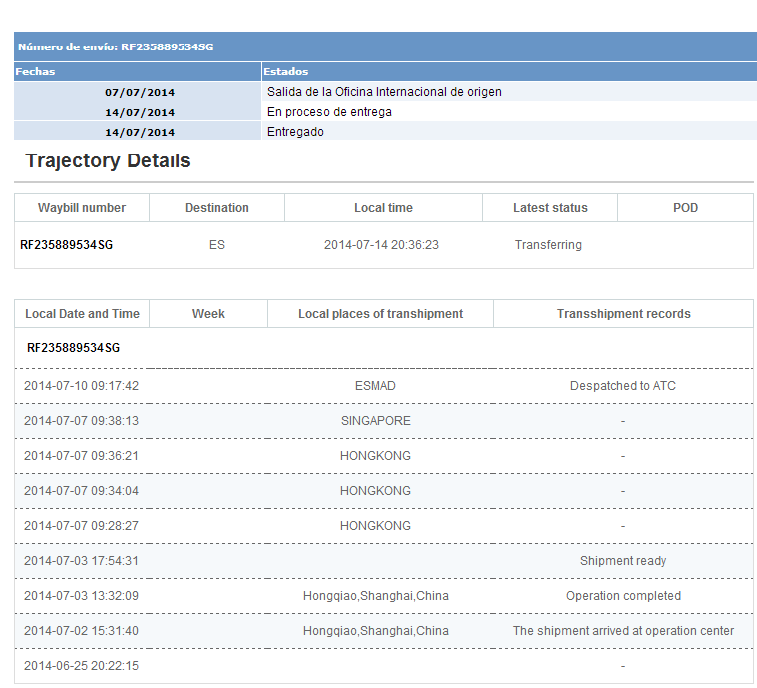Select the "Local places of transhipment" header

point(380,314)
